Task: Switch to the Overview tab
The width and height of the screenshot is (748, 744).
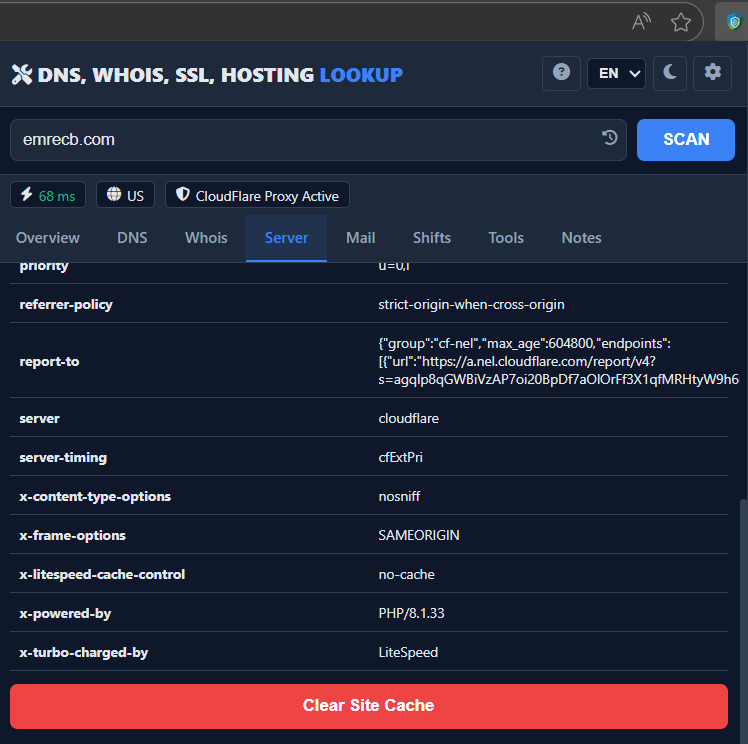Action: (x=48, y=238)
